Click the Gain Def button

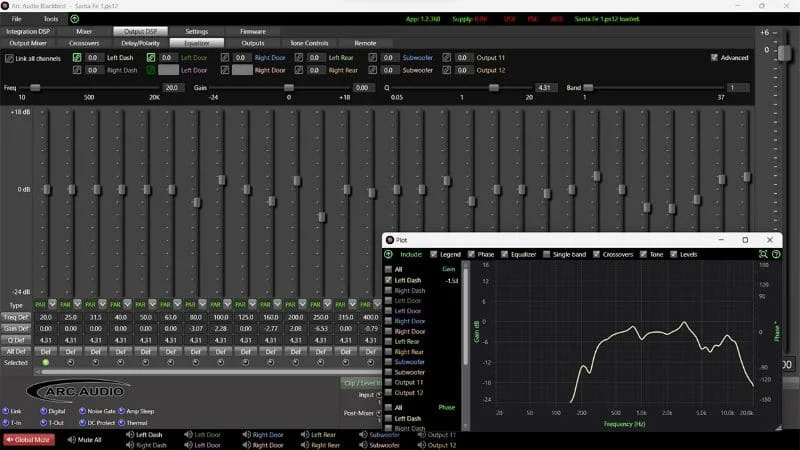tap(16, 329)
